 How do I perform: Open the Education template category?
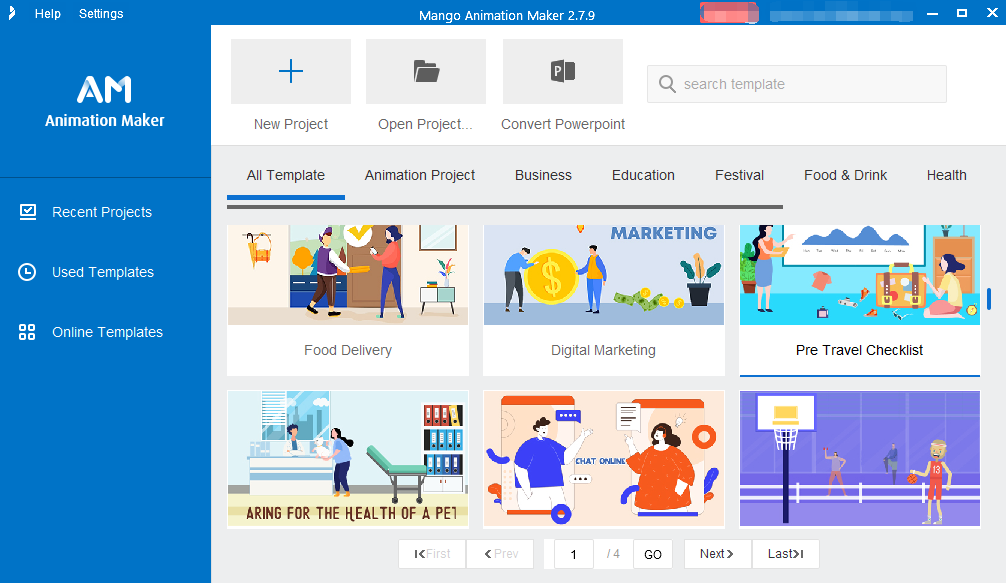[x=643, y=175]
